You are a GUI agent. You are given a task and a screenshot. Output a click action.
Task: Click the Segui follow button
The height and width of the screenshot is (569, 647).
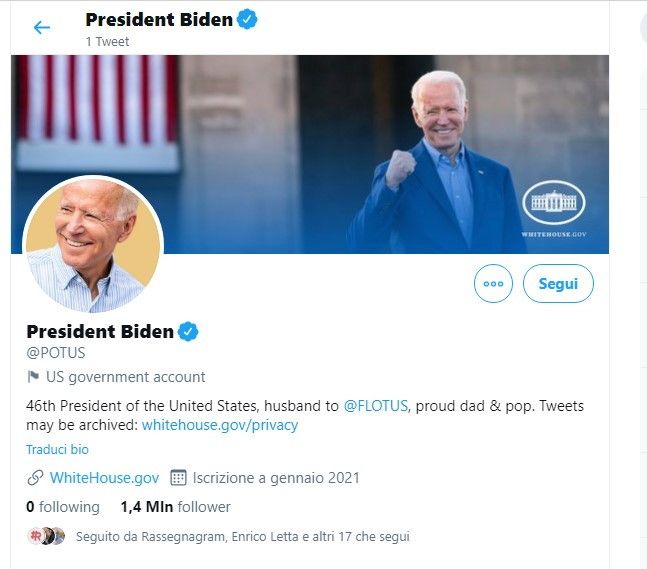(558, 283)
